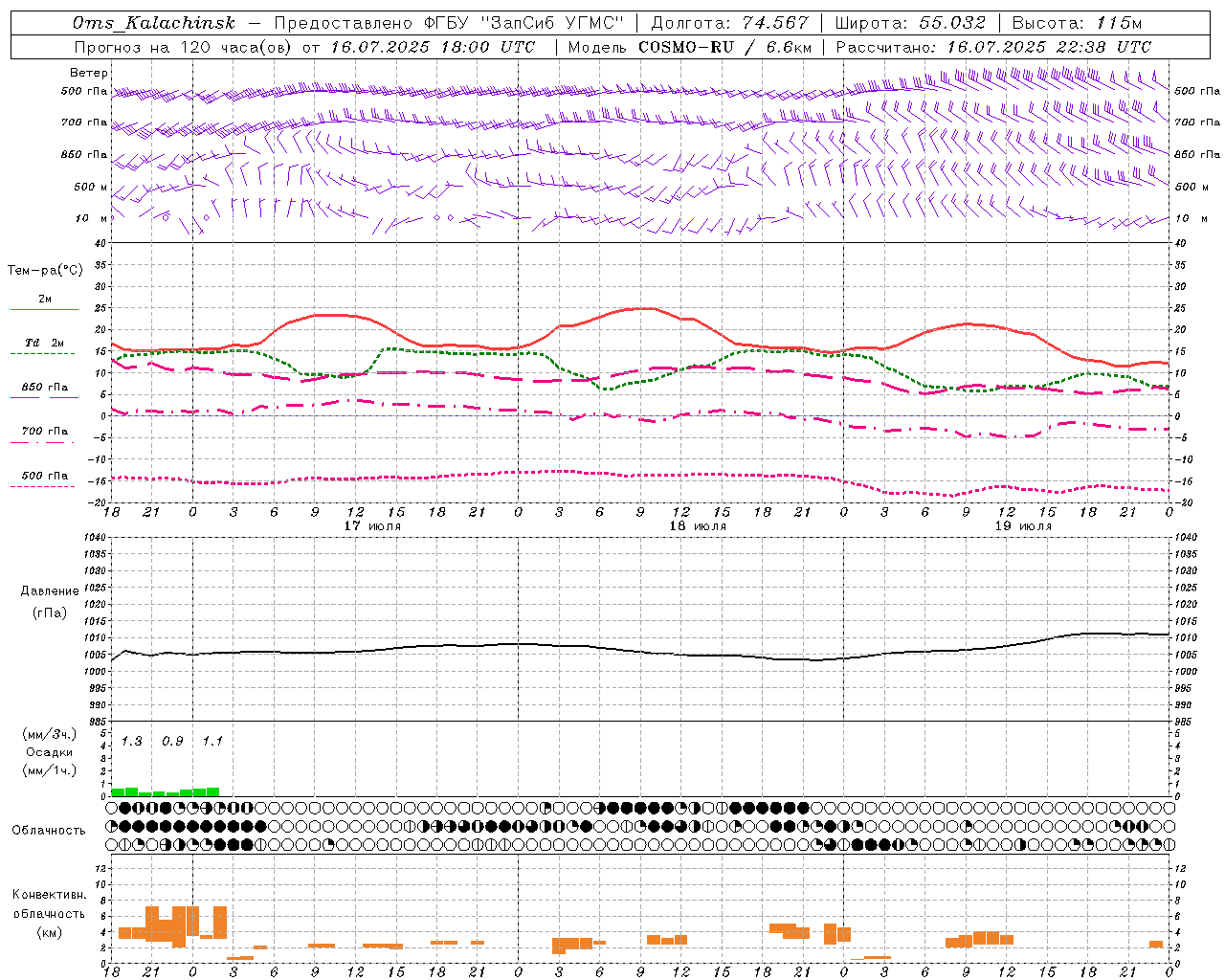1225x980 pixels.
Task: Click the '(мм/3ч.)' precipitation unit label
Action: click(x=50, y=734)
